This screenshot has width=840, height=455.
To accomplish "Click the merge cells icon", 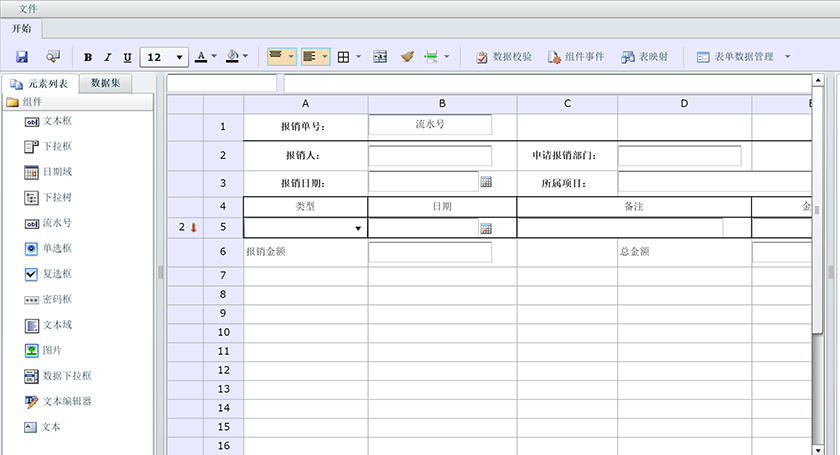I will (x=380, y=56).
